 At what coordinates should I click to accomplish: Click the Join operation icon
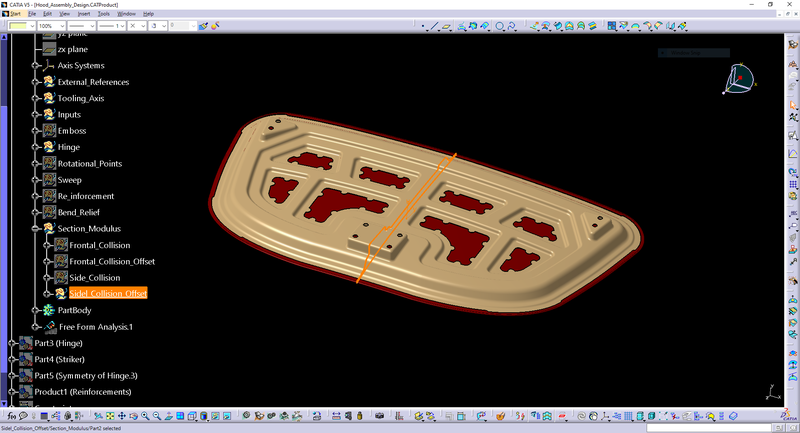tap(612, 26)
